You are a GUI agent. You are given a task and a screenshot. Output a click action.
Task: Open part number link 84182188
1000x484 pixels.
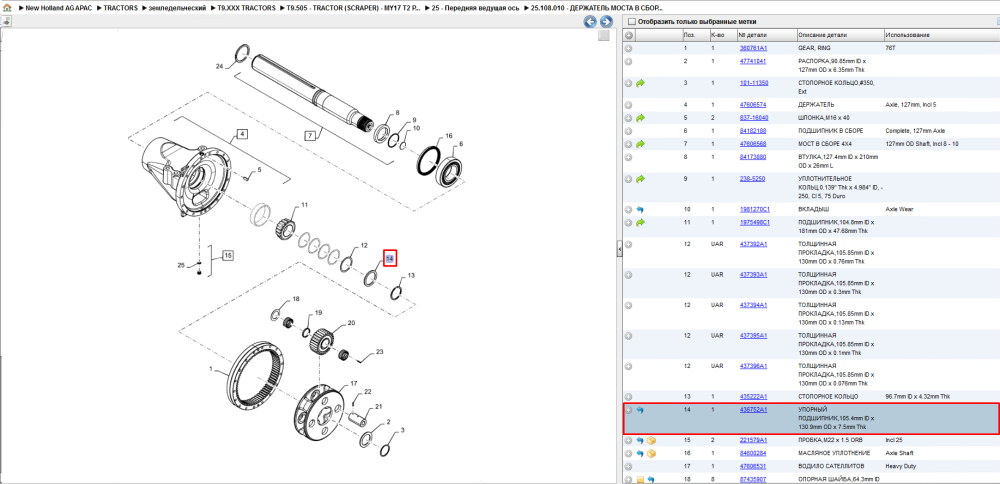[x=753, y=131]
